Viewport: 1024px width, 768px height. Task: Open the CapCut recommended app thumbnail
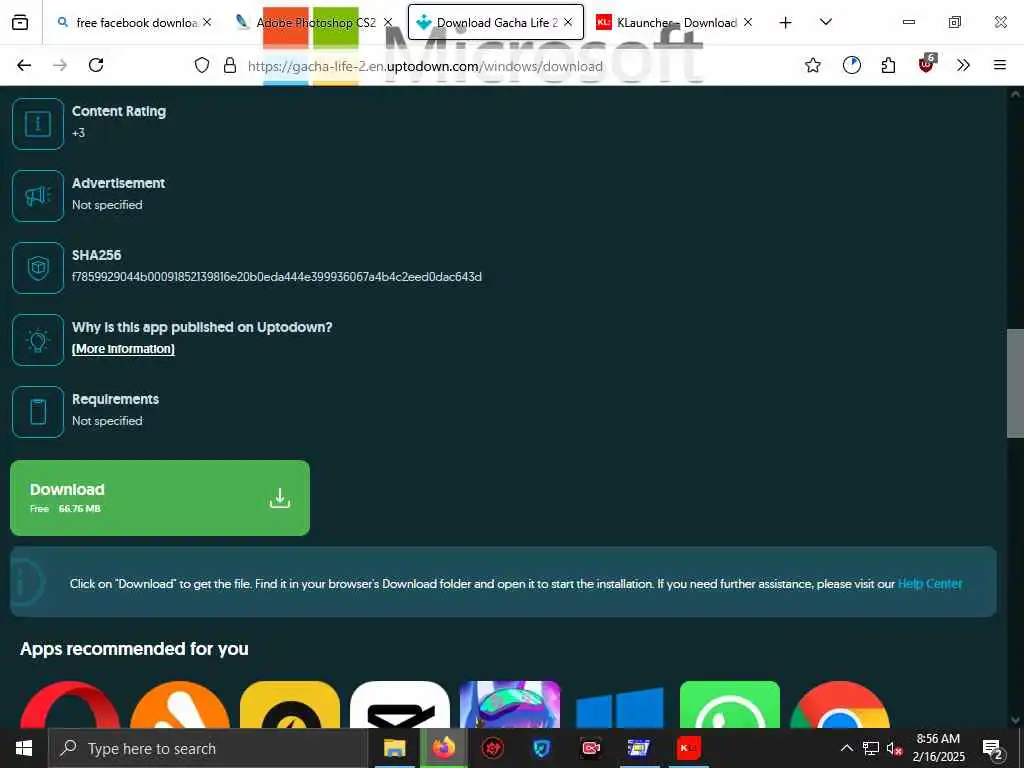pos(400,705)
